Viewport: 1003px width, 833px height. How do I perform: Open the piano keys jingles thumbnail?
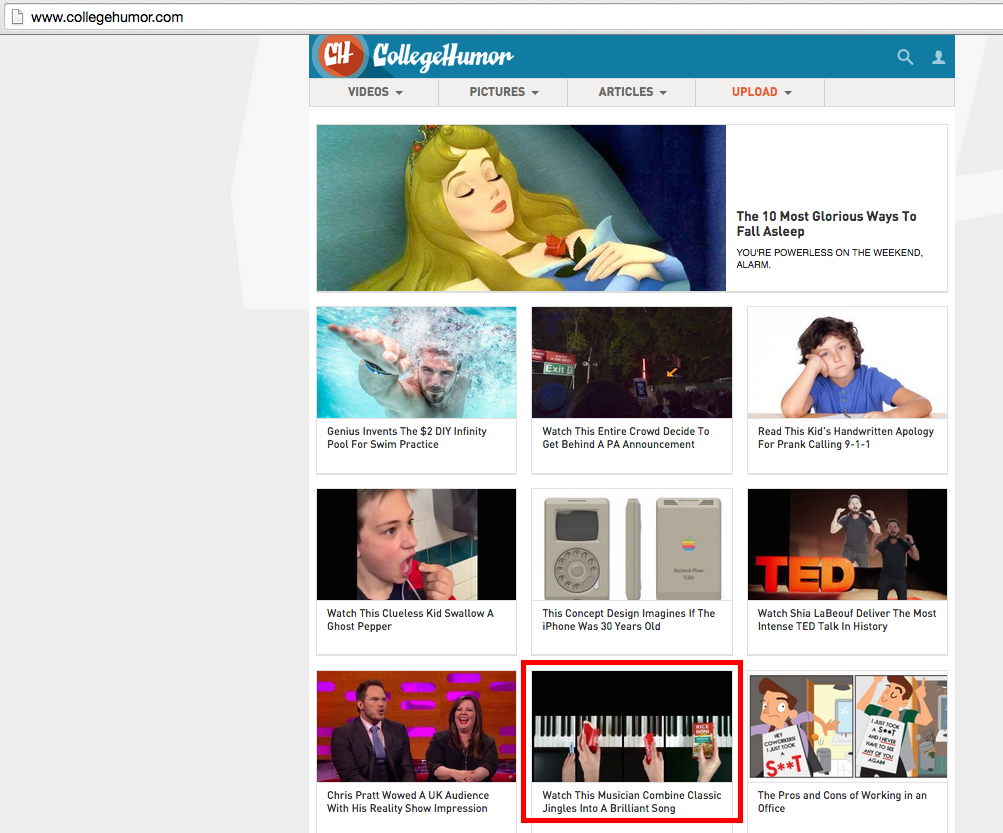point(632,726)
